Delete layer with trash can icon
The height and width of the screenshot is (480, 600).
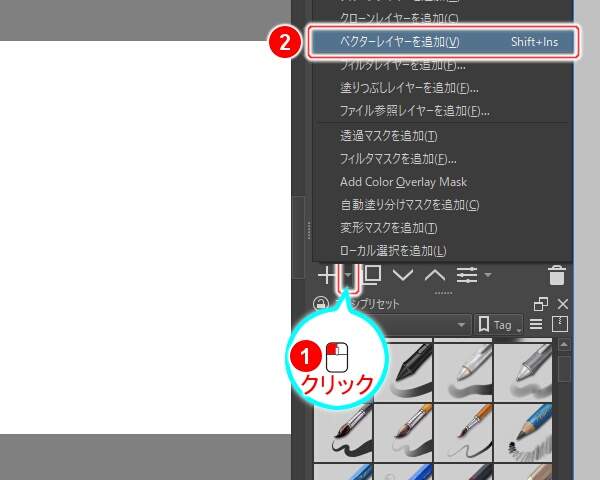click(556, 275)
